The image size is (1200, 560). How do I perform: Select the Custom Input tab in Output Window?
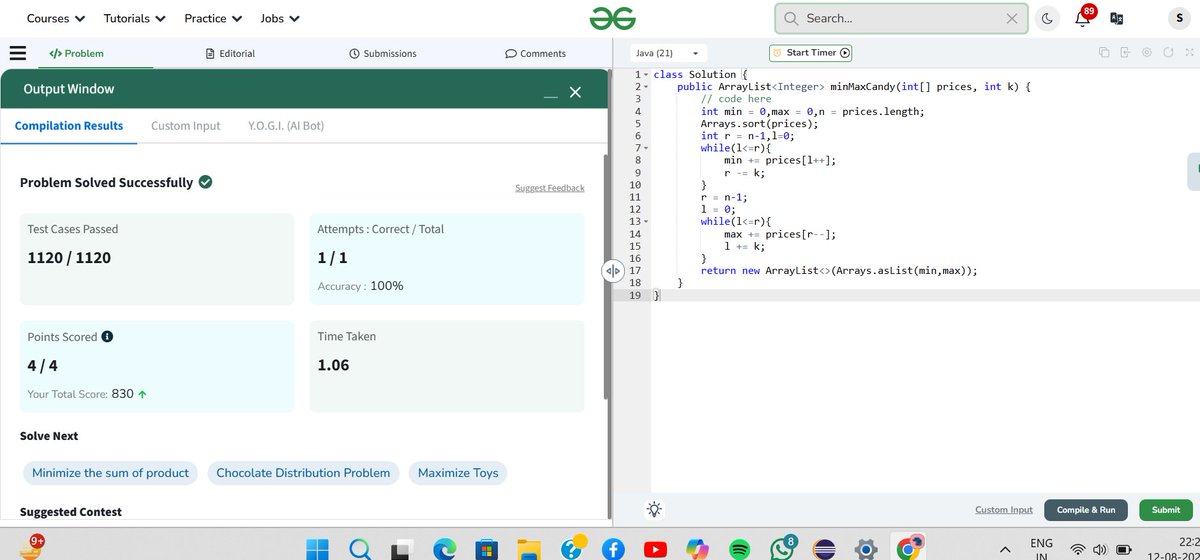click(186, 126)
